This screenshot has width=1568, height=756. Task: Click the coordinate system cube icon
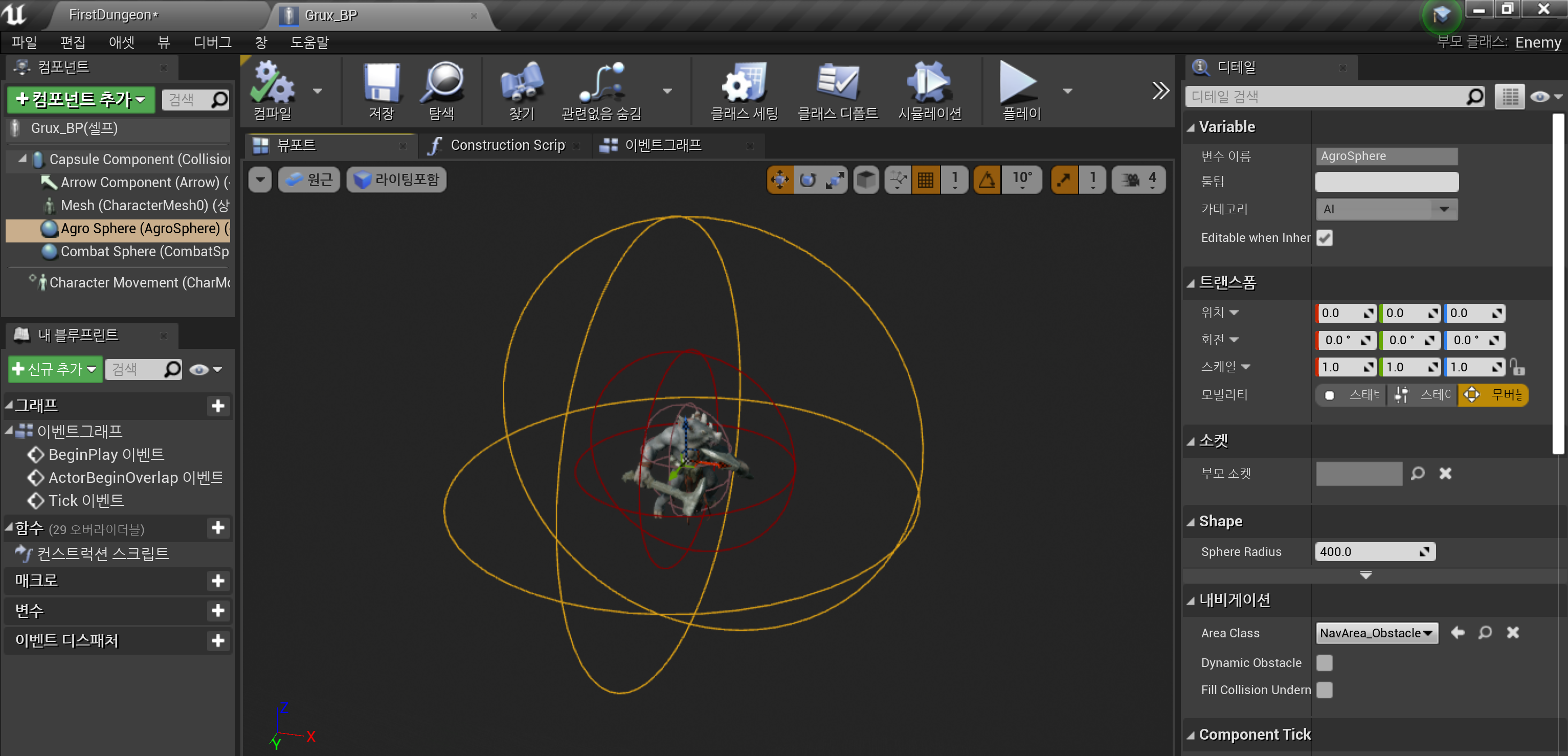click(866, 180)
